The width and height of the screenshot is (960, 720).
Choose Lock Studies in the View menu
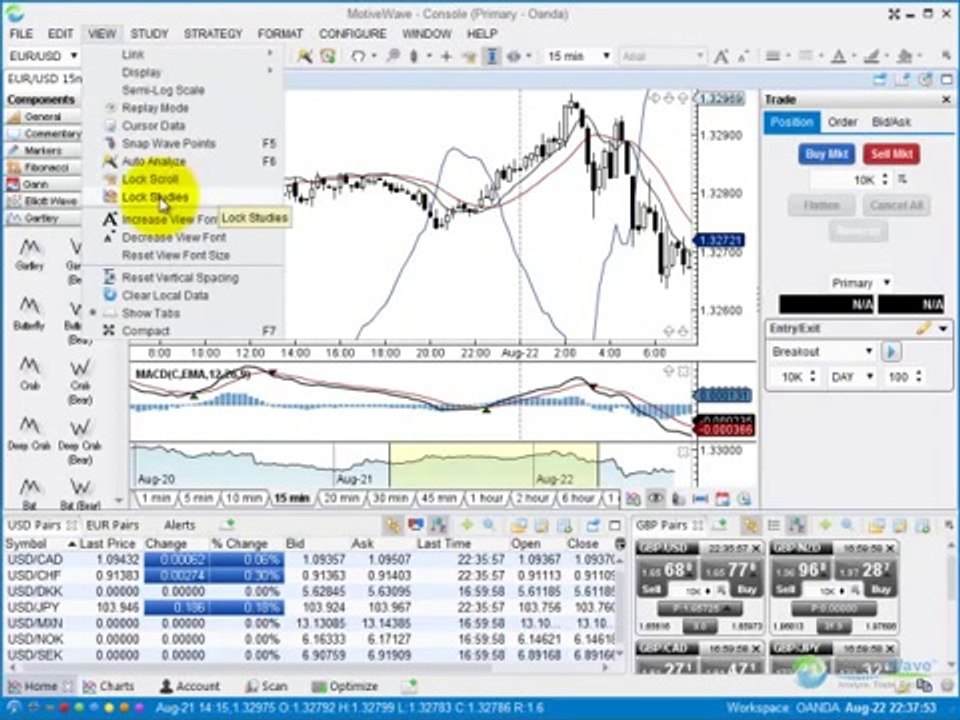coord(155,197)
